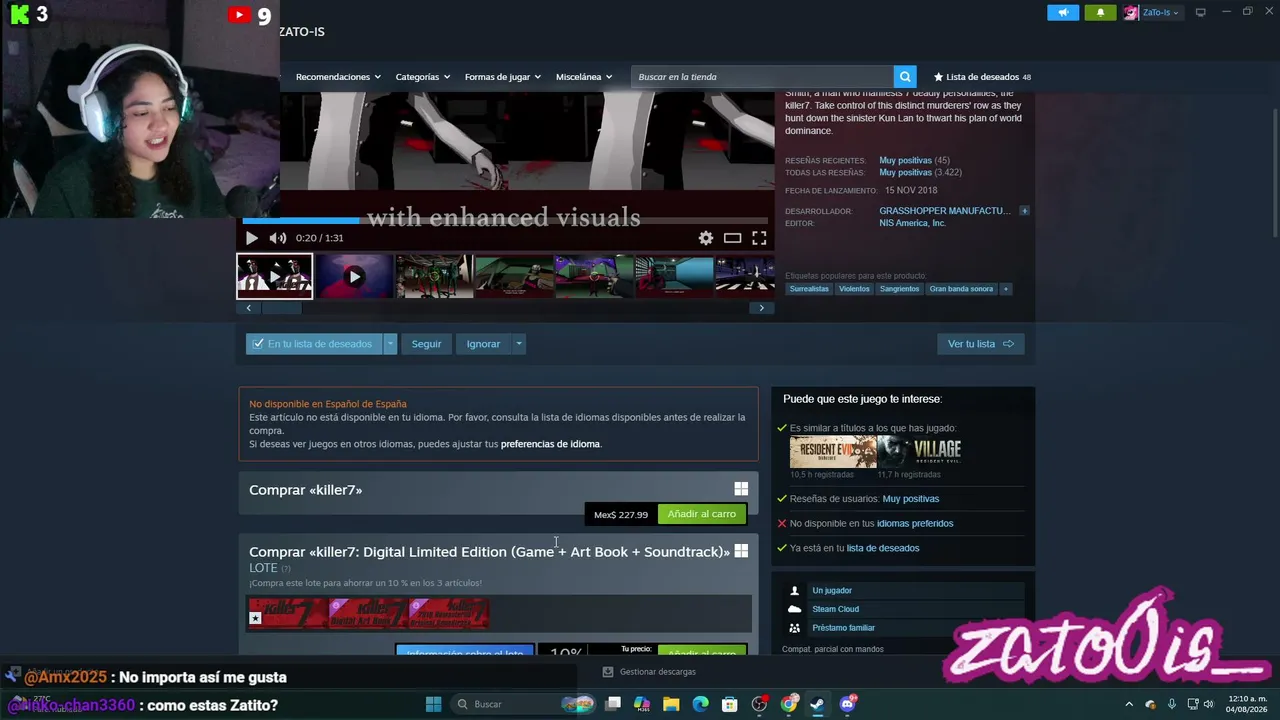Open Google Chrome from the taskbar

[789, 704]
